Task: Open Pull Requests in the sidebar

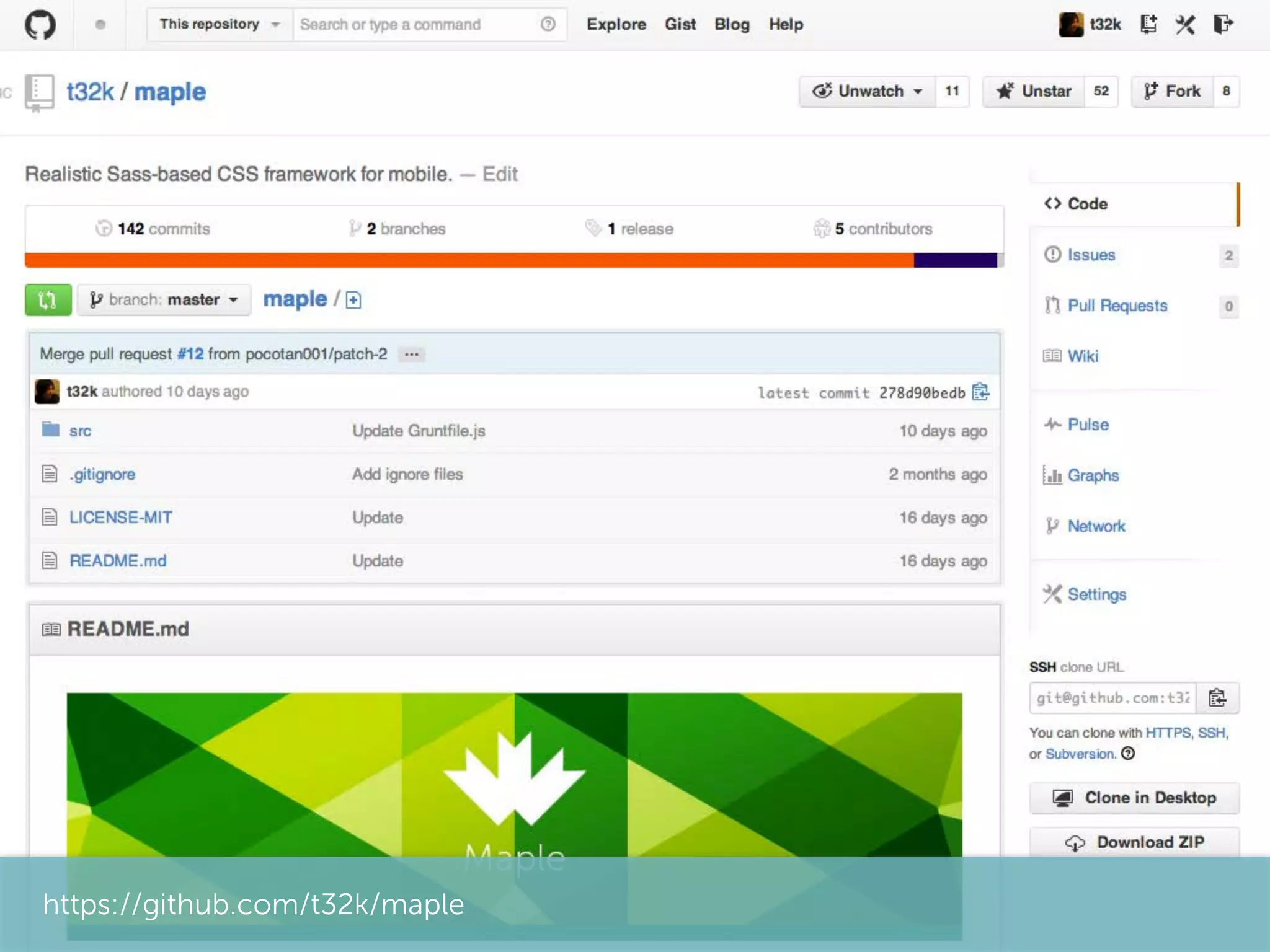Action: point(1117,306)
